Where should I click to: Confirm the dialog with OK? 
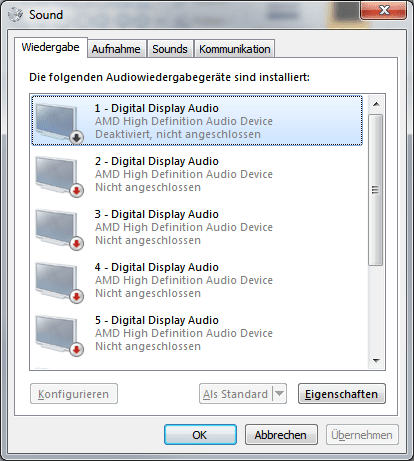200,435
